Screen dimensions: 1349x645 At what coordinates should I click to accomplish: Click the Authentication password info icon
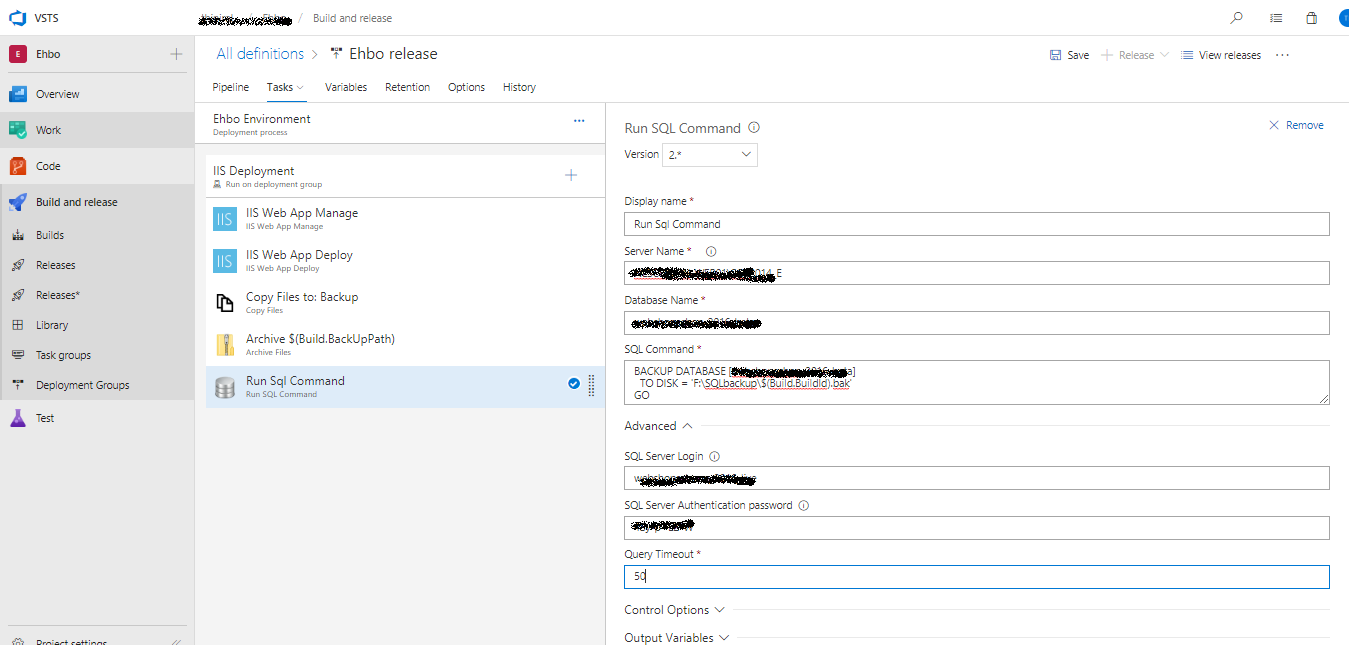pos(803,506)
